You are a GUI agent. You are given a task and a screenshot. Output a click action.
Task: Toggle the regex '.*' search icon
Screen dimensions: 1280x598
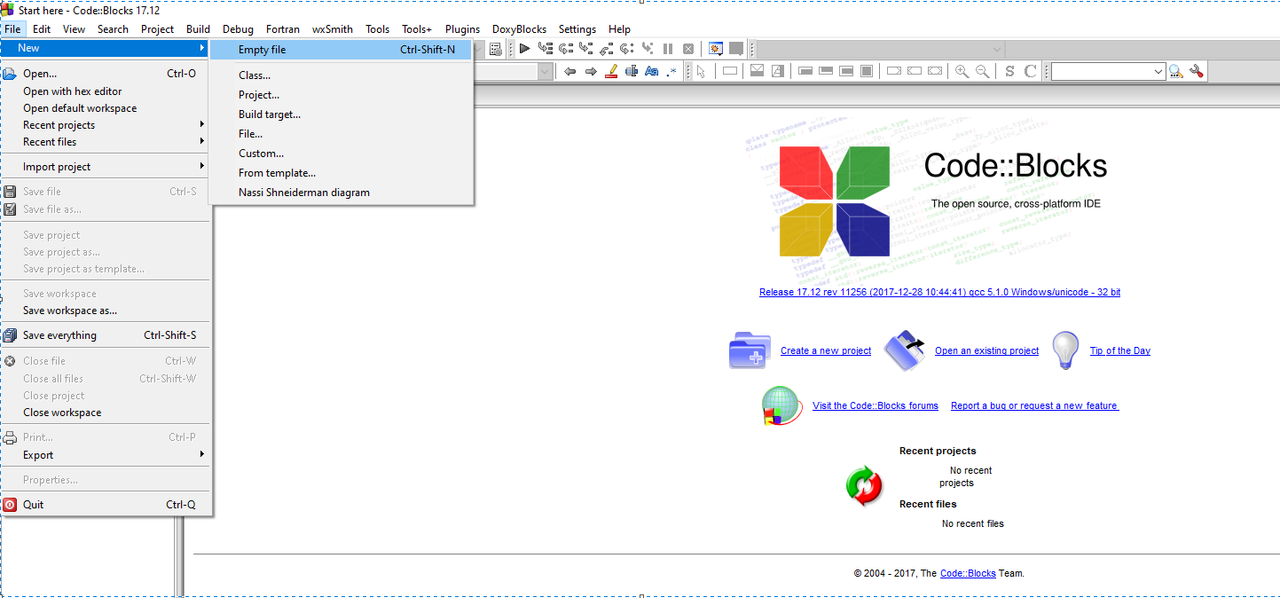pyautogui.click(x=672, y=71)
